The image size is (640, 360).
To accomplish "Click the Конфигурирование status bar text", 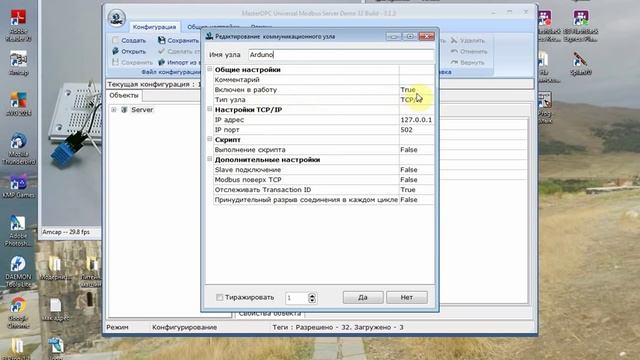I will 184,327.
